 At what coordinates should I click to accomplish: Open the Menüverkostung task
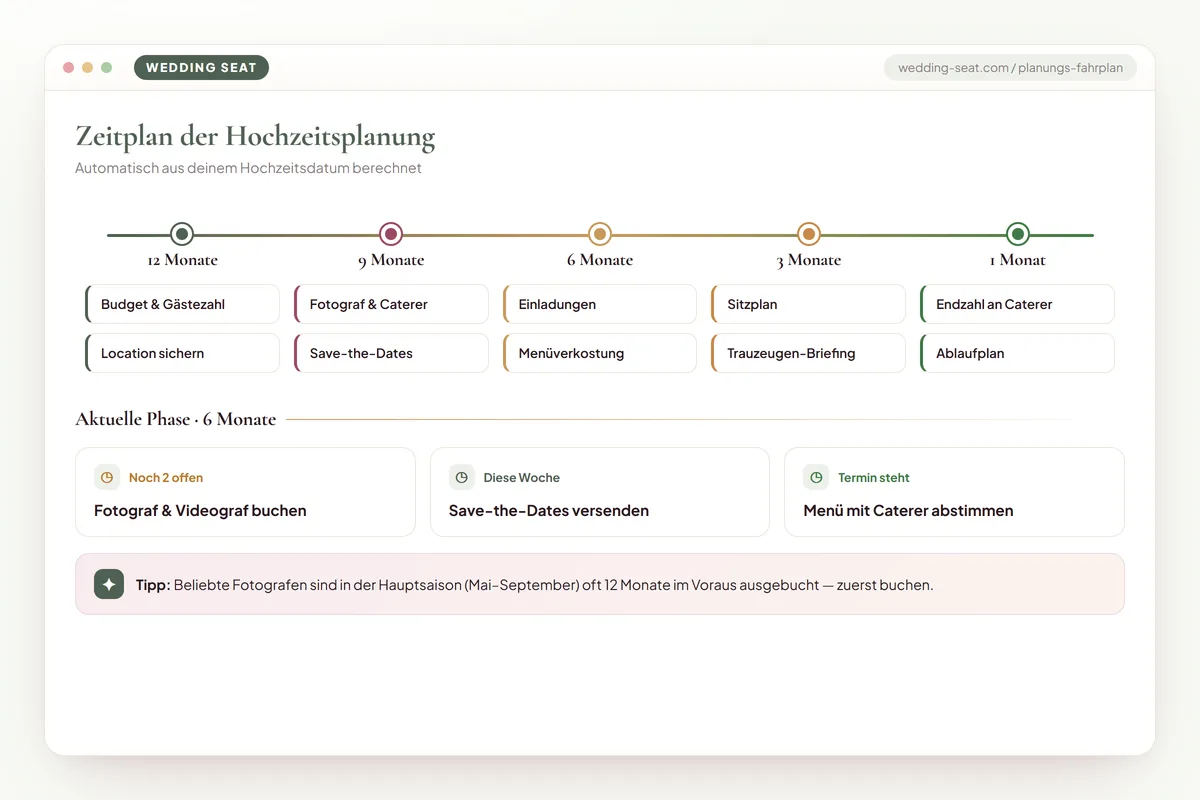point(600,353)
